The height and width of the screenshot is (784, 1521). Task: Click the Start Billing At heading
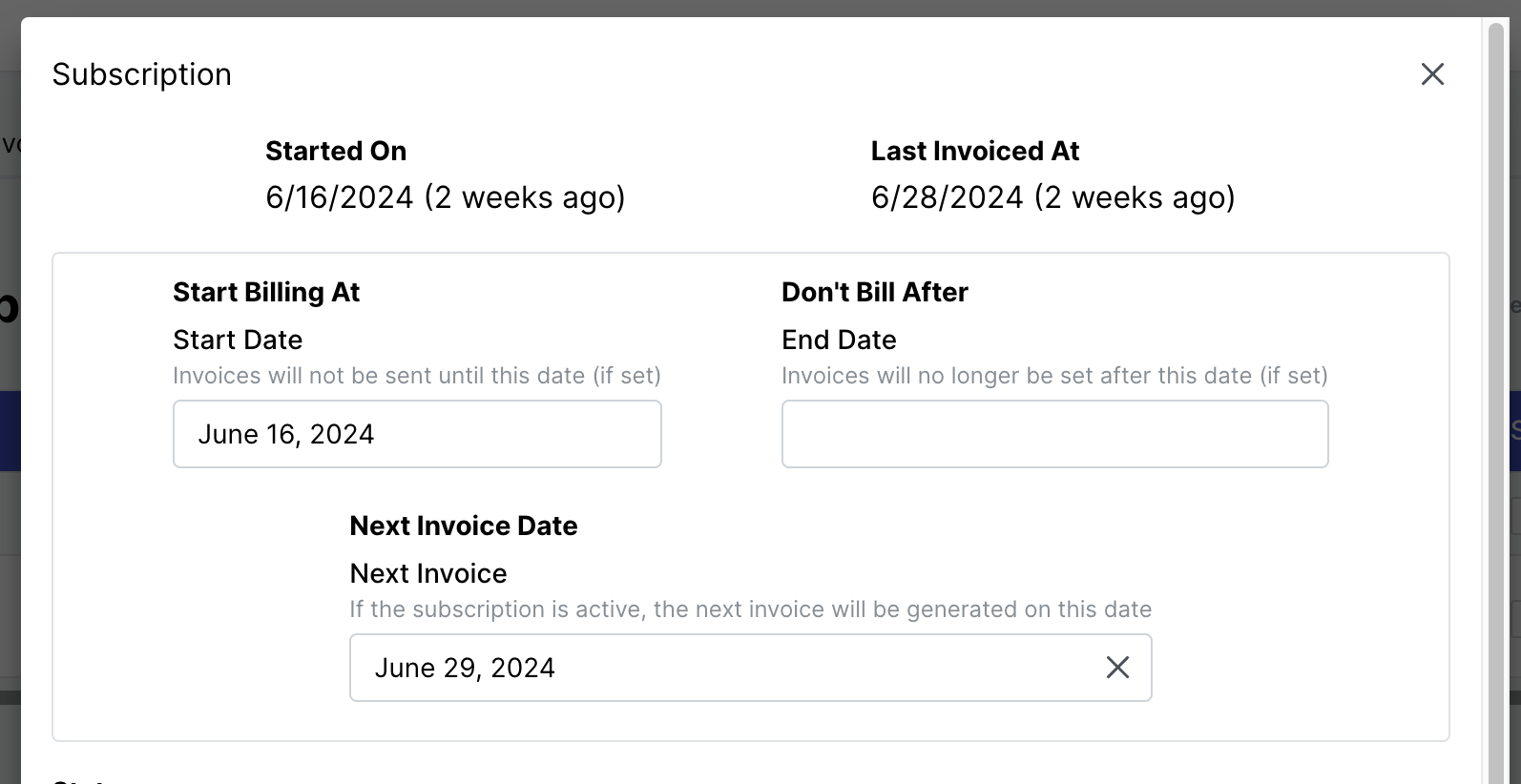tap(266, 292)
